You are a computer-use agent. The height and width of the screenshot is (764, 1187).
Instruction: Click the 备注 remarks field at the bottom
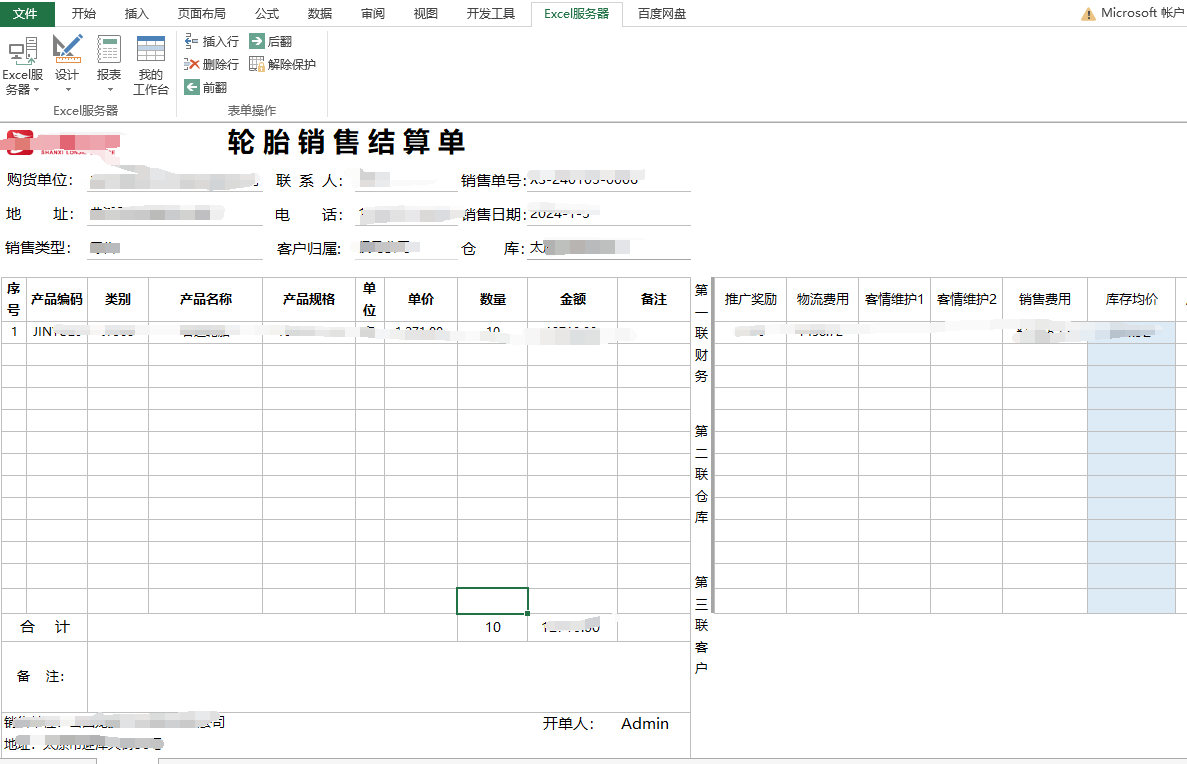click(388, 677)
